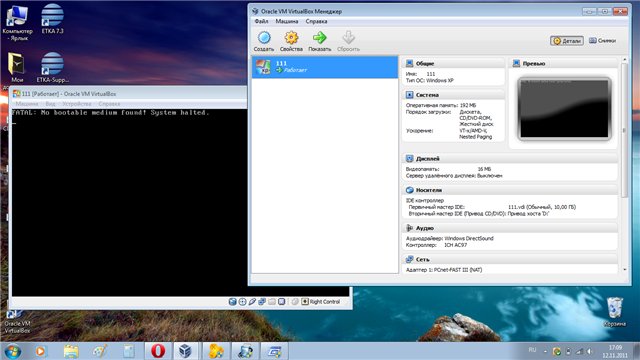640x360 pixels.
Task: Click the Создать (New) toolbar icon
Action: pyautogui.click(x=264, y=38)
